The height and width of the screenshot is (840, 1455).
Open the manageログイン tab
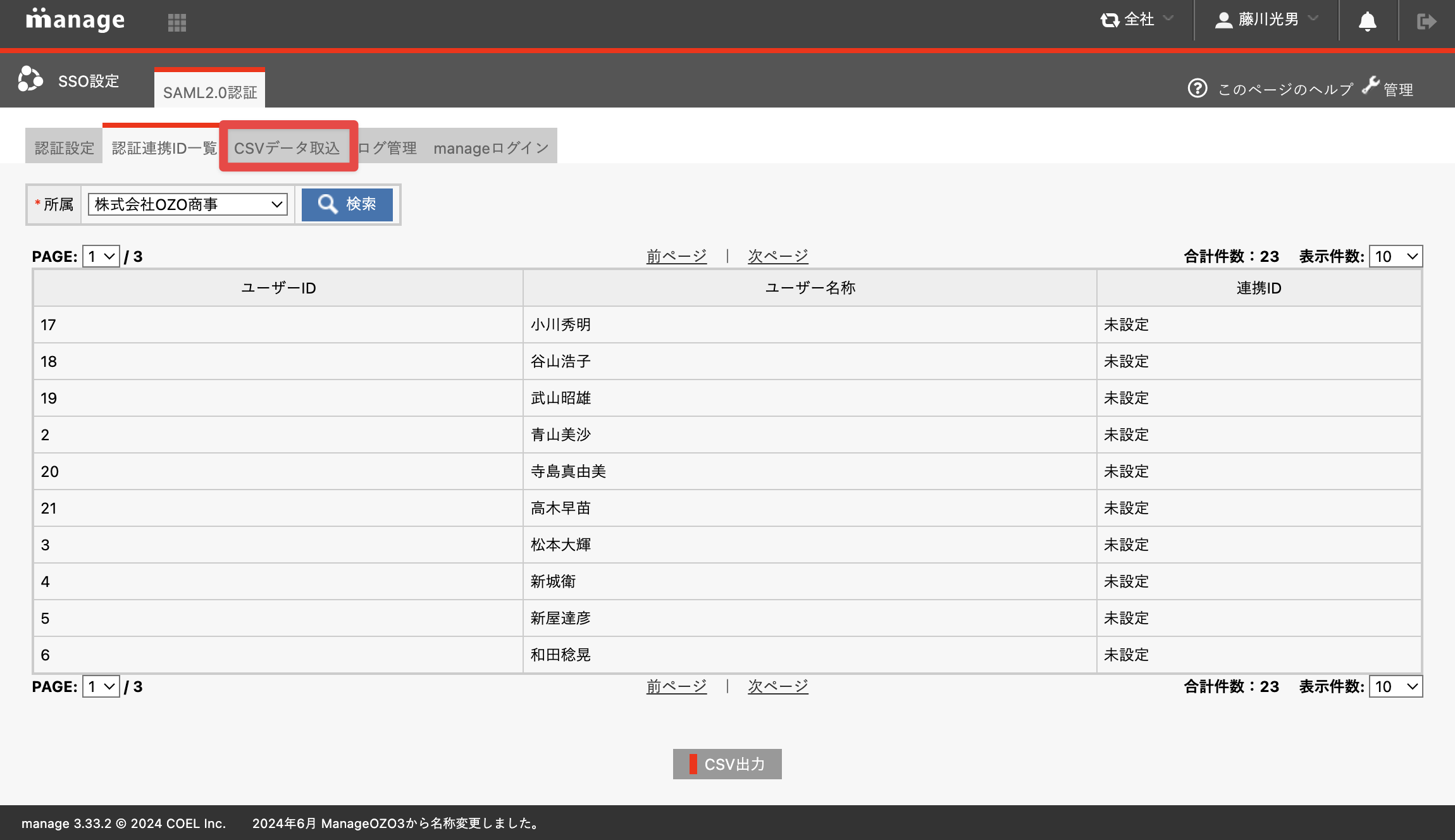point(491,147)
